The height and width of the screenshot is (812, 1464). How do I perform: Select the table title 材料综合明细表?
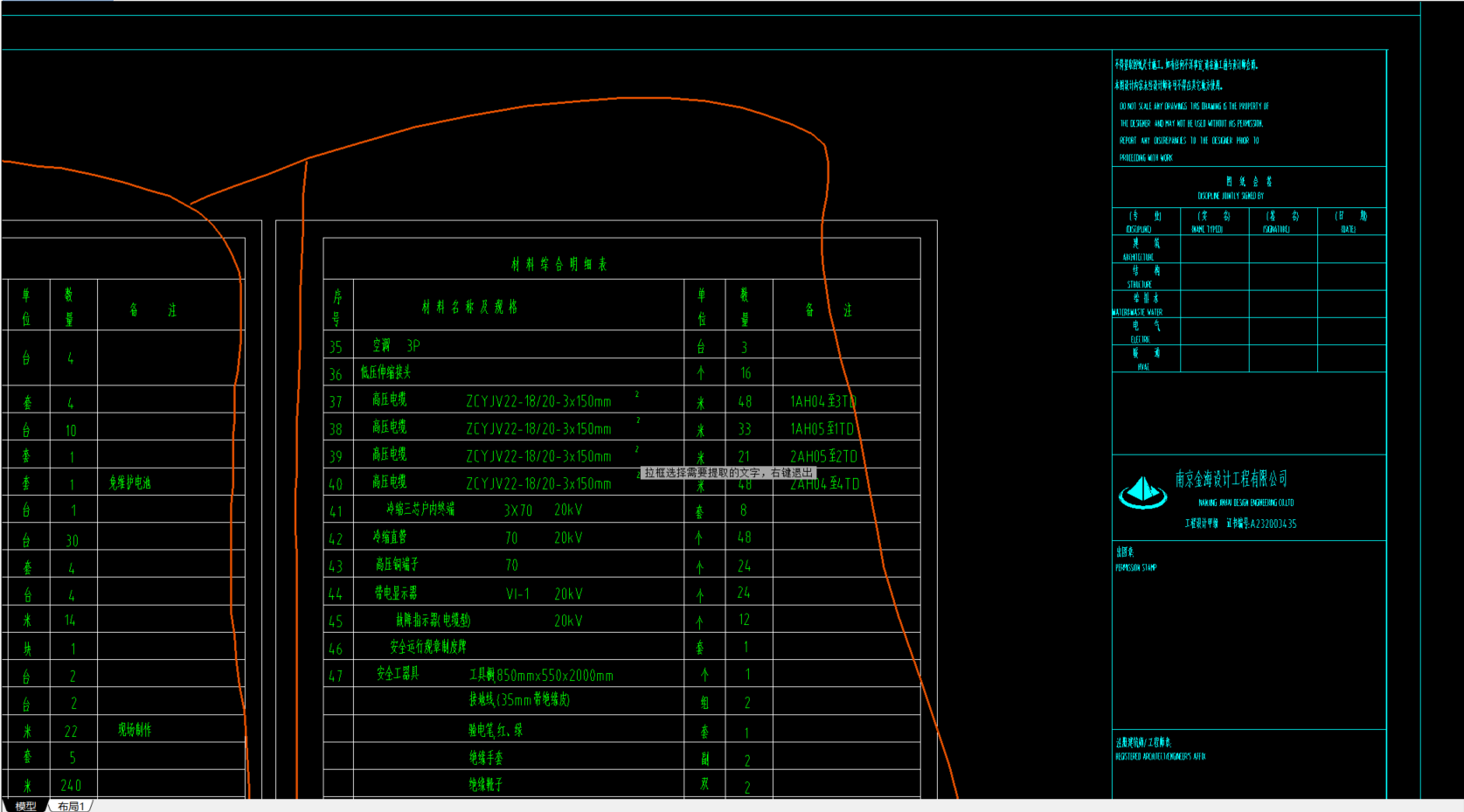559,264
